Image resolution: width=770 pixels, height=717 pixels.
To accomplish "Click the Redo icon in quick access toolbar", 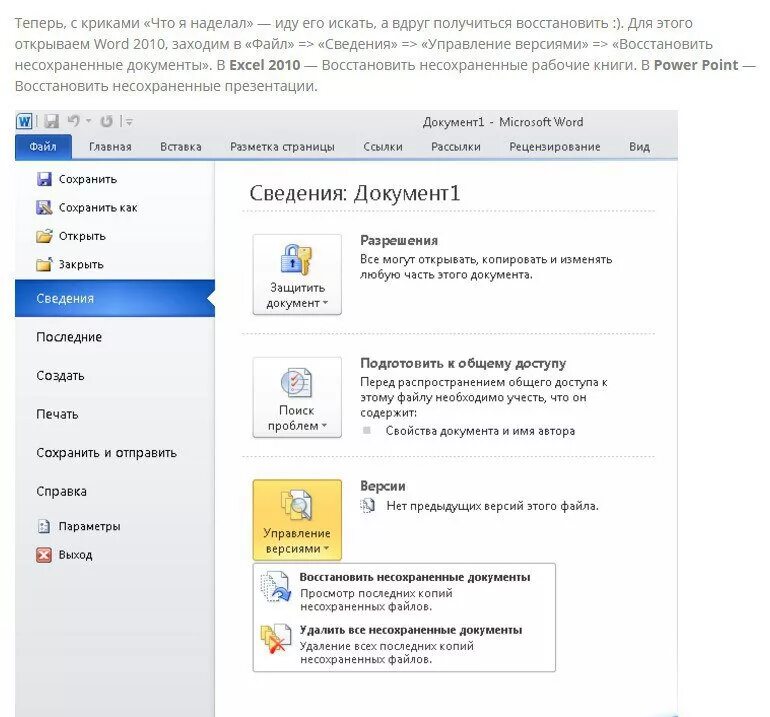I will [x=107, y=121].
